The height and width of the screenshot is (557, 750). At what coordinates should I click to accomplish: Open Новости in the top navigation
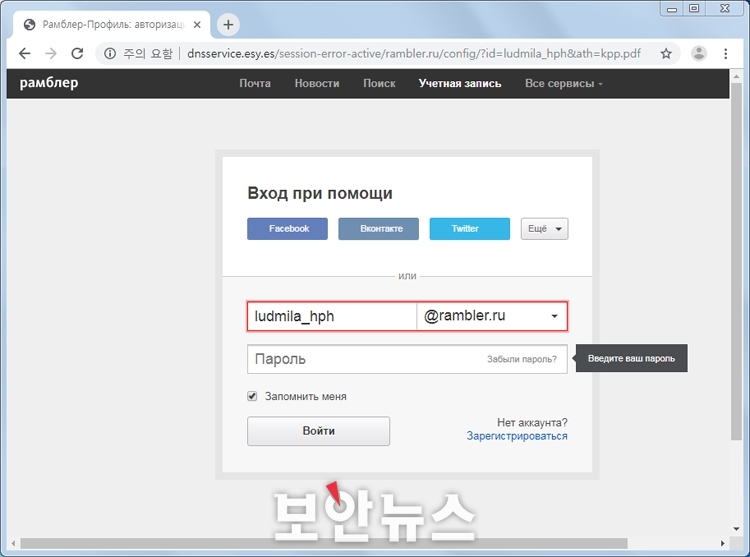point(317,83)
